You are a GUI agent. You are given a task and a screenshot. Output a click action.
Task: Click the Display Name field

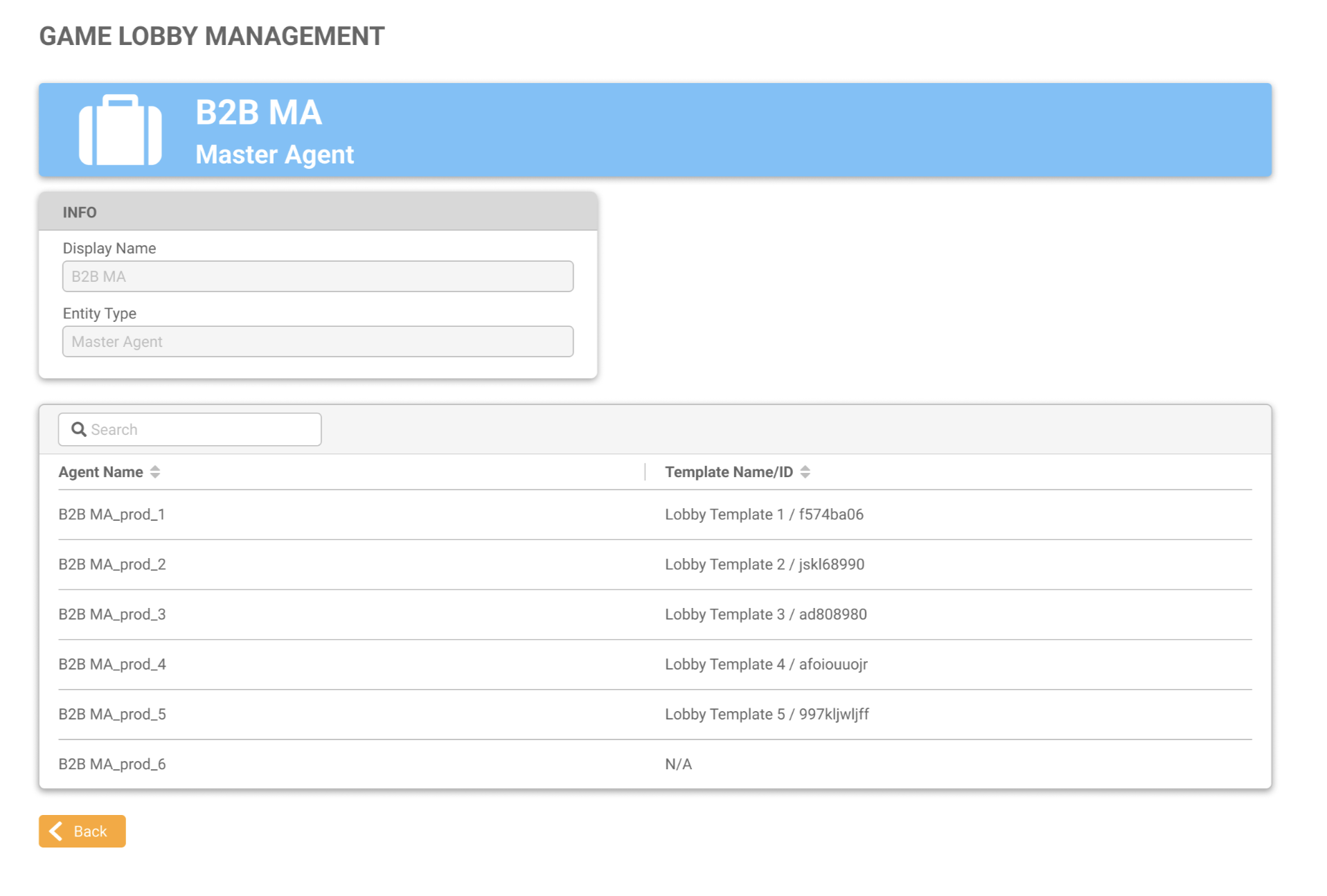(x=317, y=276)
